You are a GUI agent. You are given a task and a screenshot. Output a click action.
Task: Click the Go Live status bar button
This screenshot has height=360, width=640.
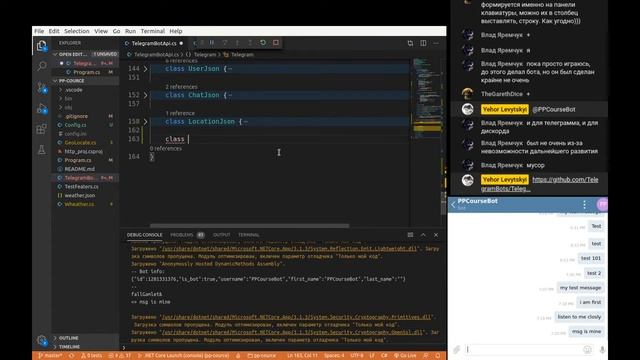point(405,356)
